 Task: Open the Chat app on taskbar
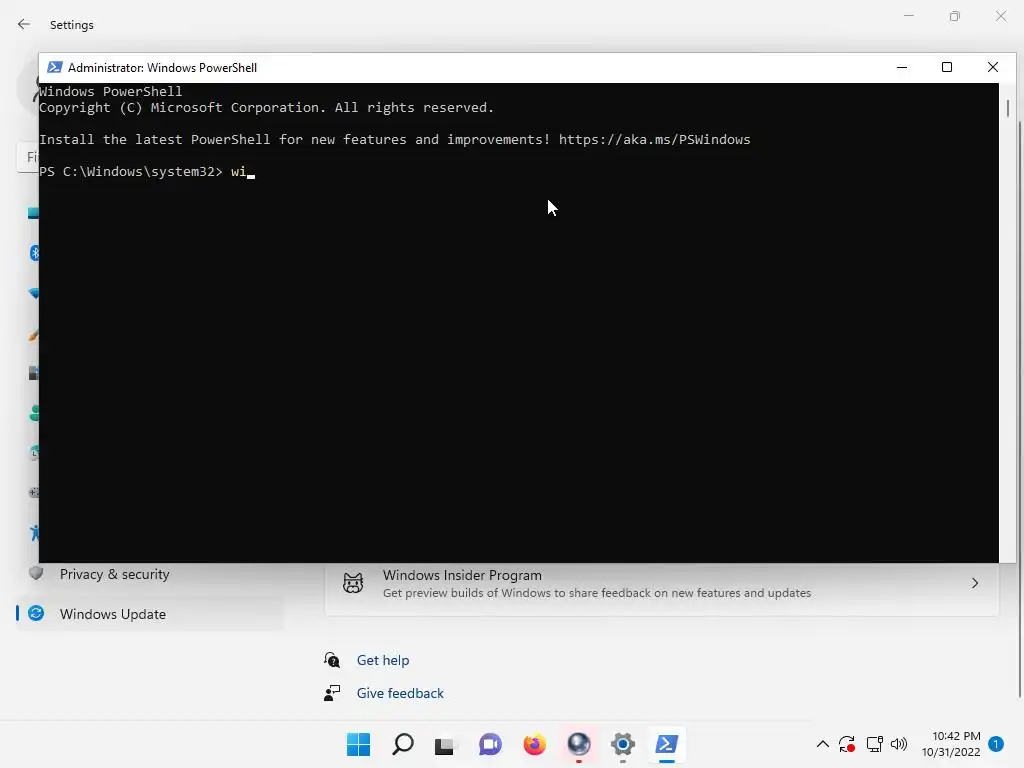point(490,744)
